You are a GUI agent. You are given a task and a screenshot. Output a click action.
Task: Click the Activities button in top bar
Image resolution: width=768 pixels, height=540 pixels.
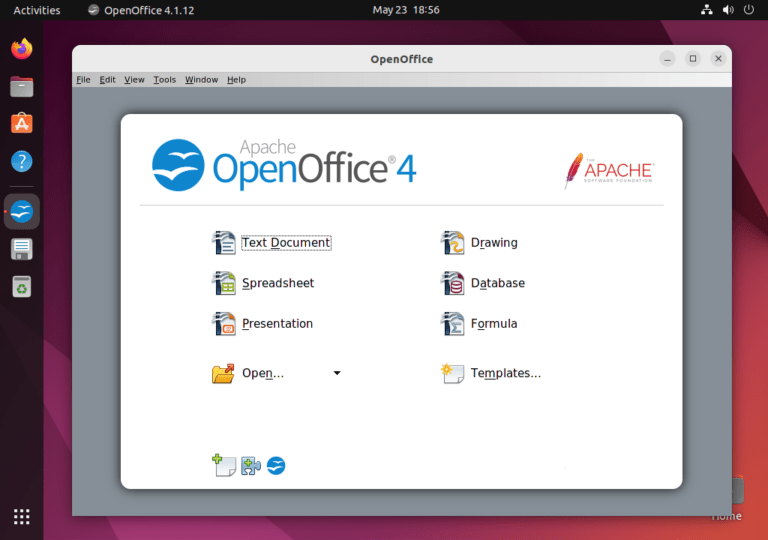pos(36,10)
